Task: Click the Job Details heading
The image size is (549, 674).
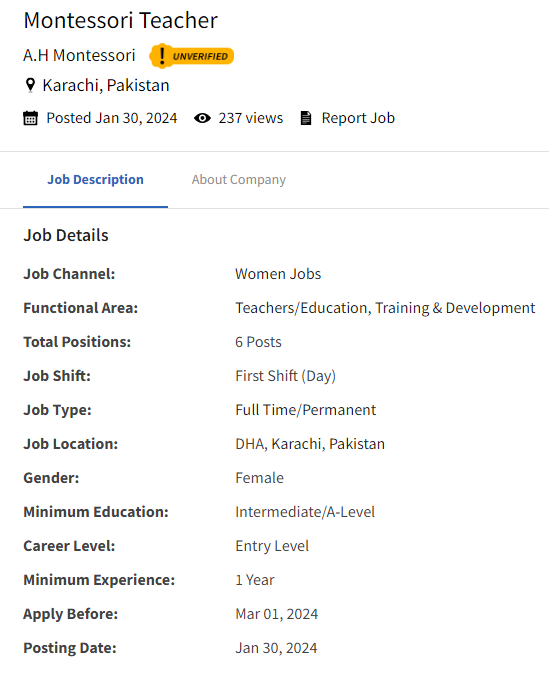Action: point(66,235)
